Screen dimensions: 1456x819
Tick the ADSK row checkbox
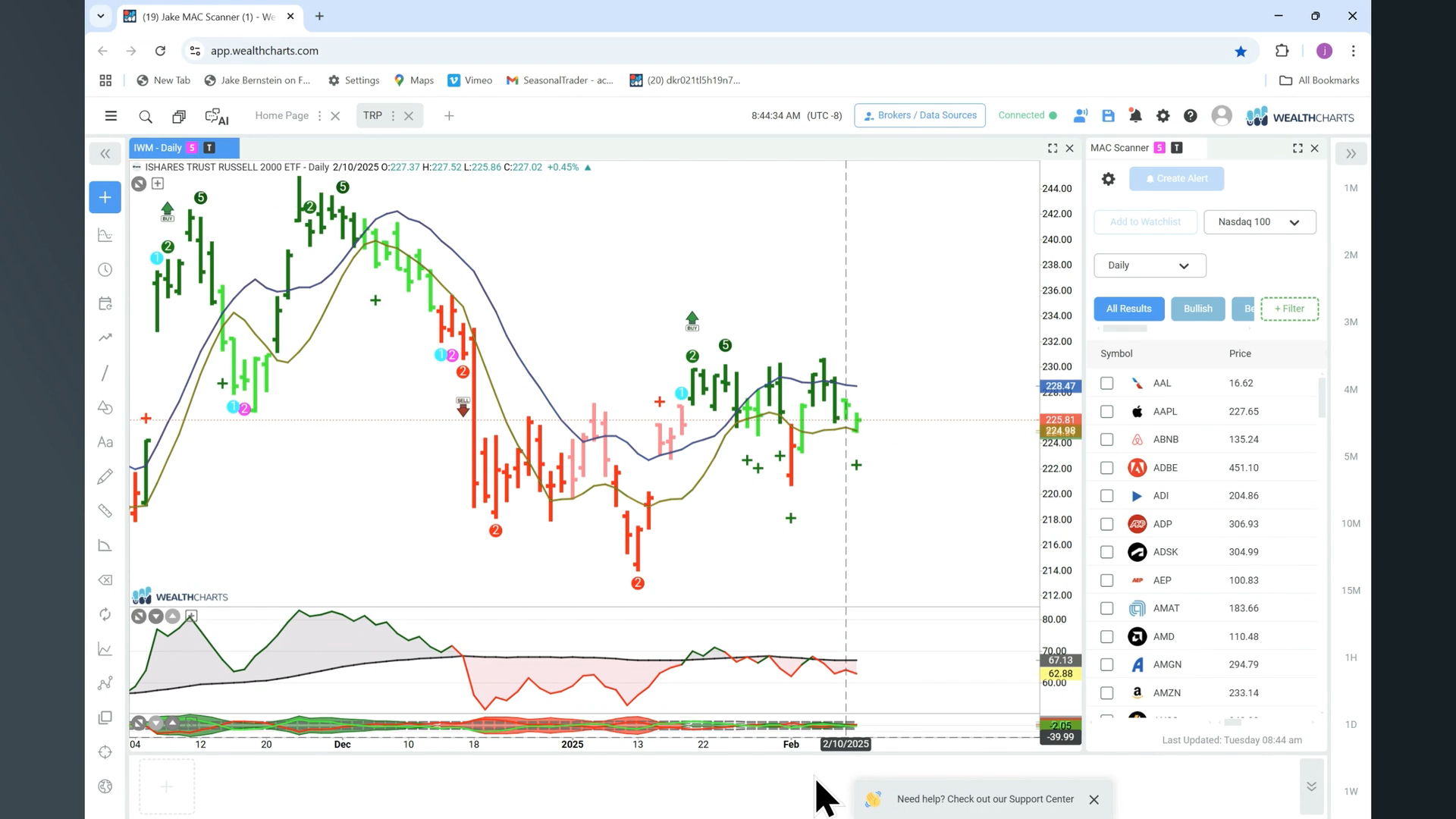1106,552
